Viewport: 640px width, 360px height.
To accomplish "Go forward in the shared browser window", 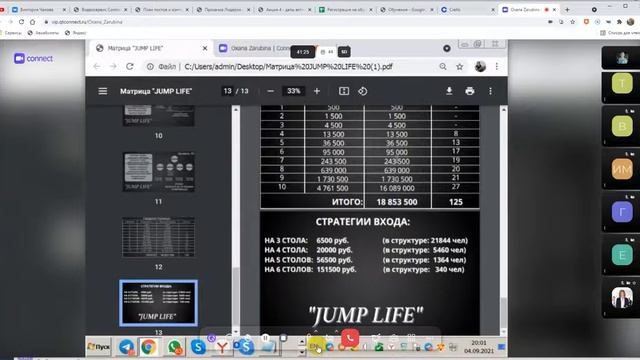I will tap(113, 66).
